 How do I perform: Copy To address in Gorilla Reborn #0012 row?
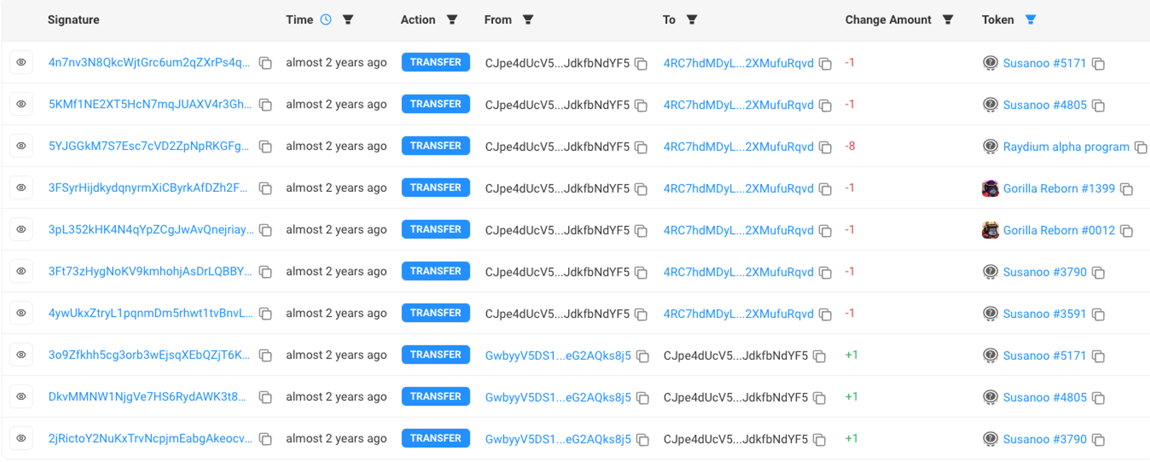[825, 231]
